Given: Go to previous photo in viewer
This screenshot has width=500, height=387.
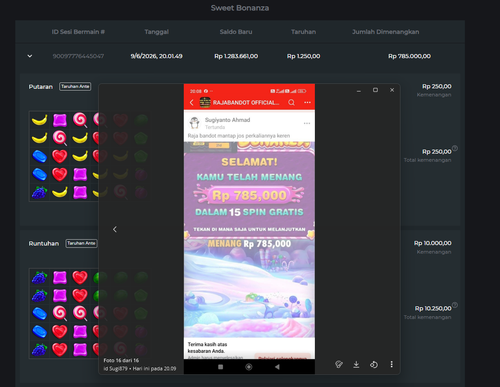Looking at the screenshot, I should pos(115,229).
